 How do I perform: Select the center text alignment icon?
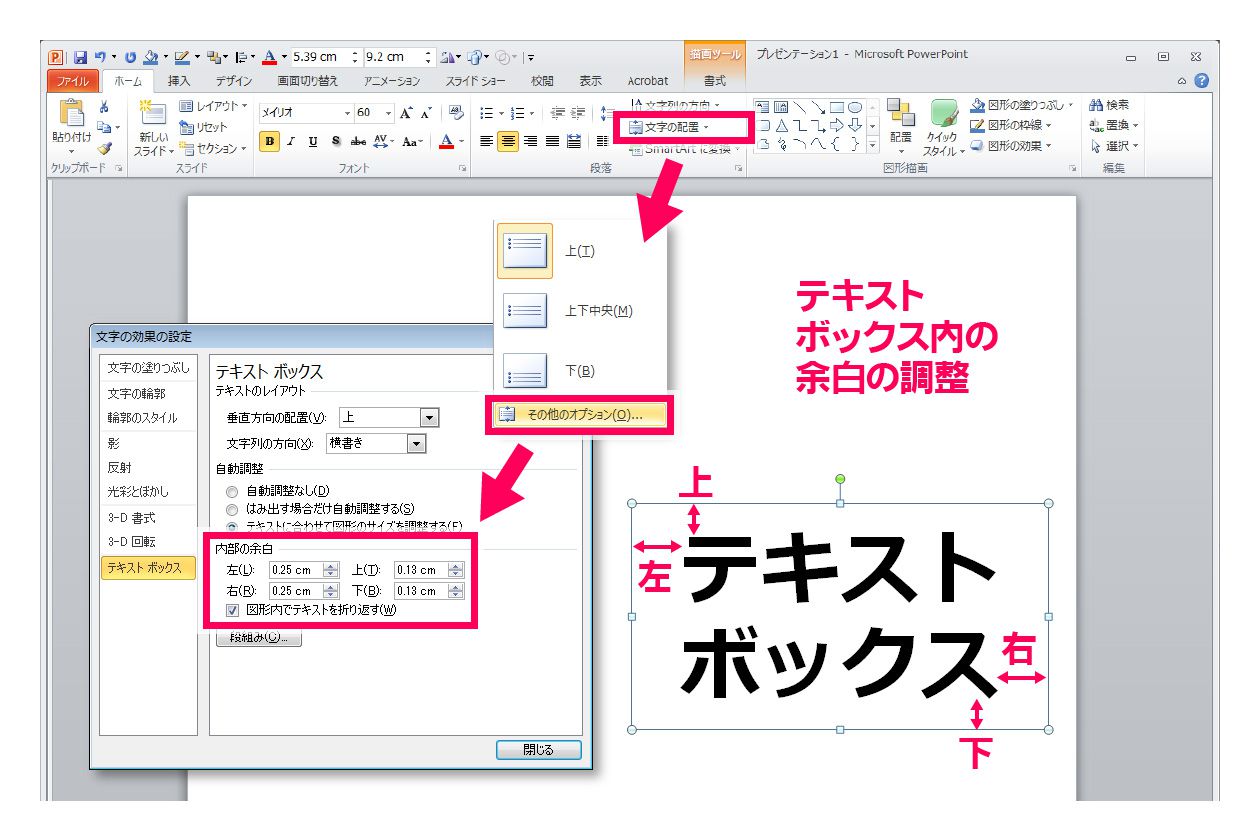click(508, 142)
